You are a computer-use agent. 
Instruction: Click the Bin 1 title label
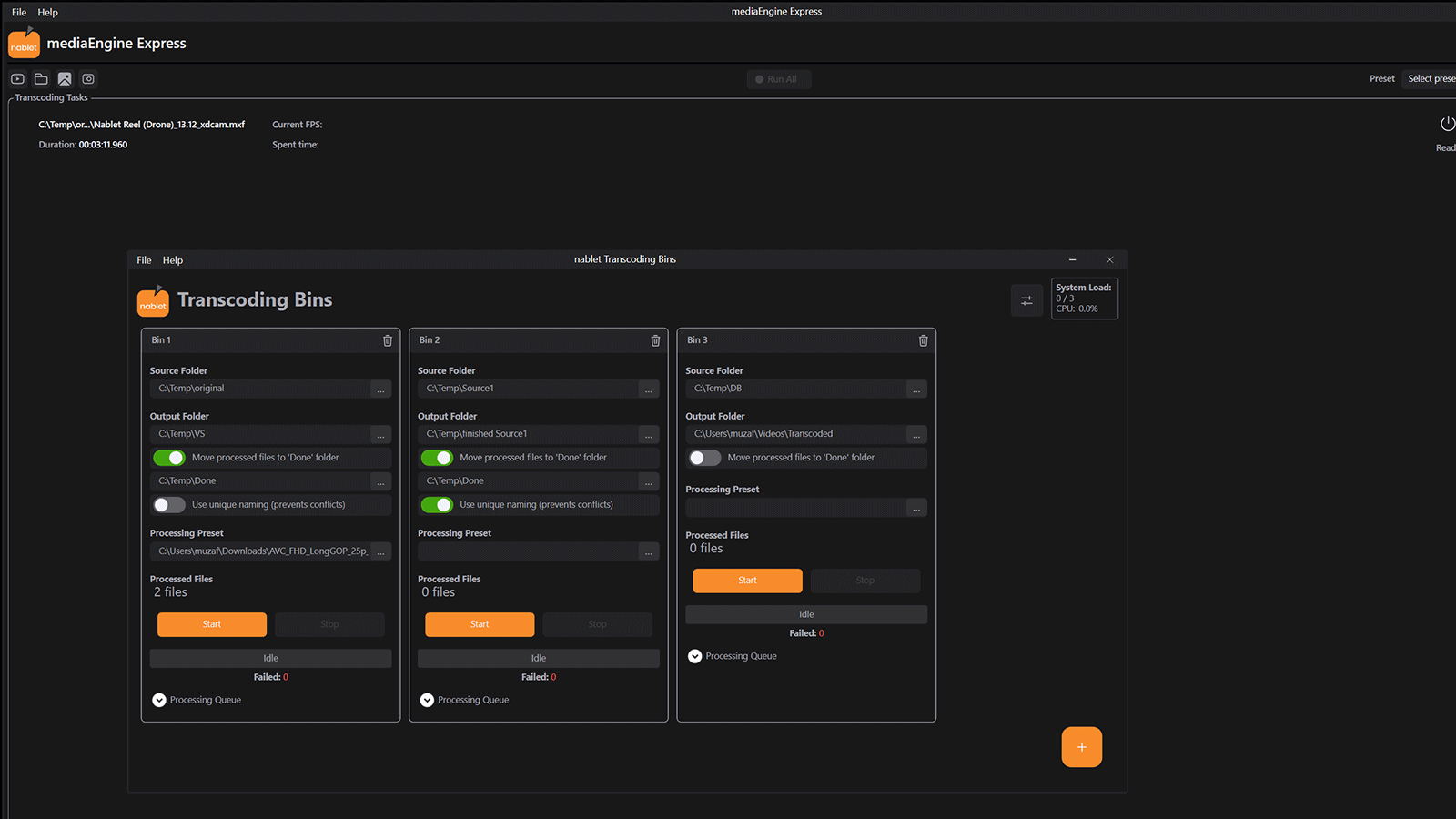[x=161, y=340]
